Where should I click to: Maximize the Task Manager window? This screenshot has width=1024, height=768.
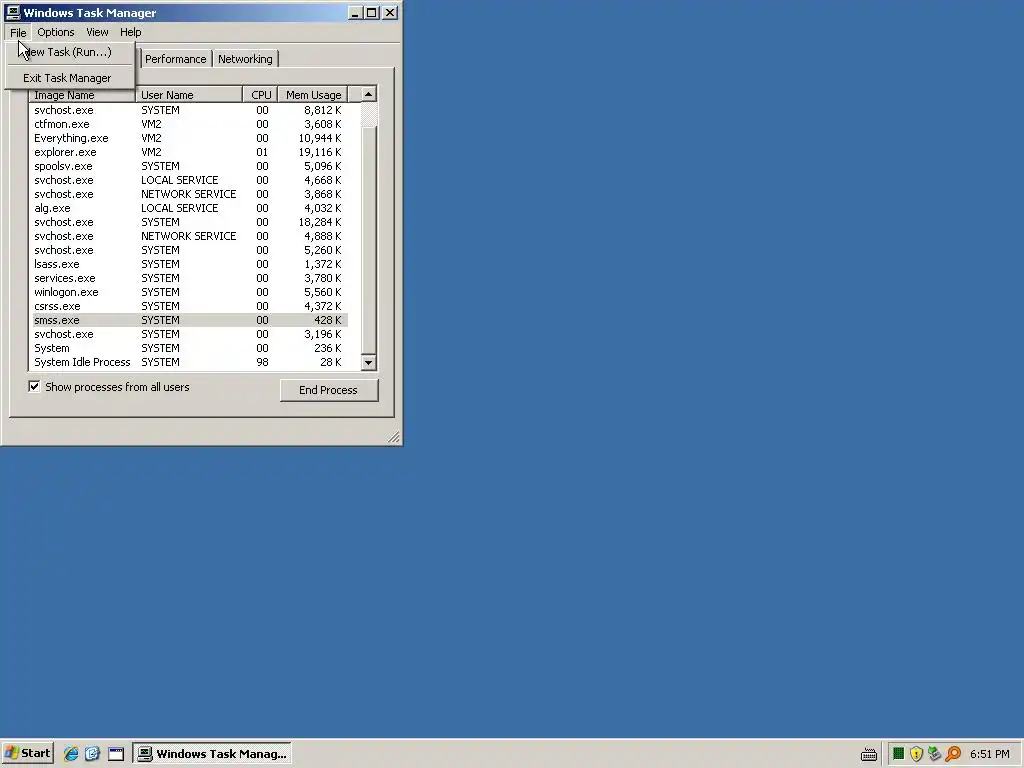(372, 12)
